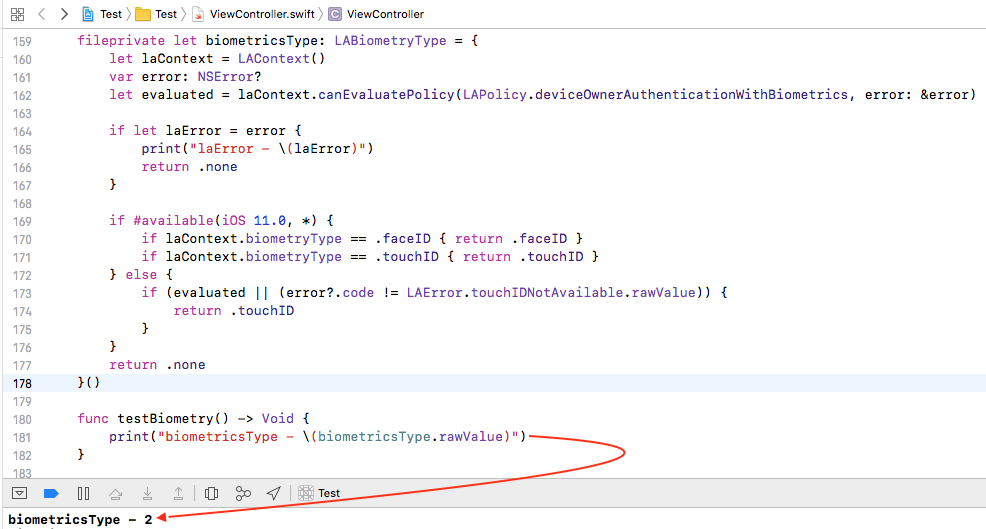Image resolution: width=986 pixels, height=529 pixels.
Task: Click "laError - \(laError)" string
Action: (277, 149)
